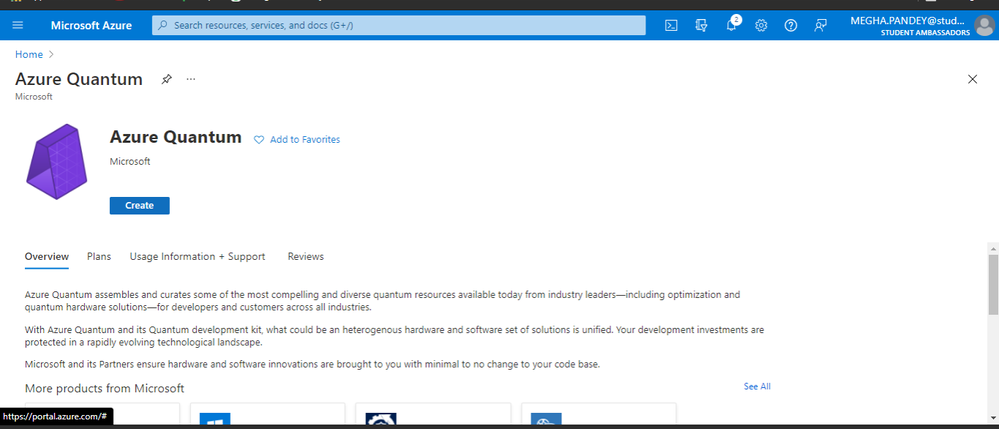Click See All Microsoft products
The height and width of the screenshot is (429, 999).
[x=757, y=386]
